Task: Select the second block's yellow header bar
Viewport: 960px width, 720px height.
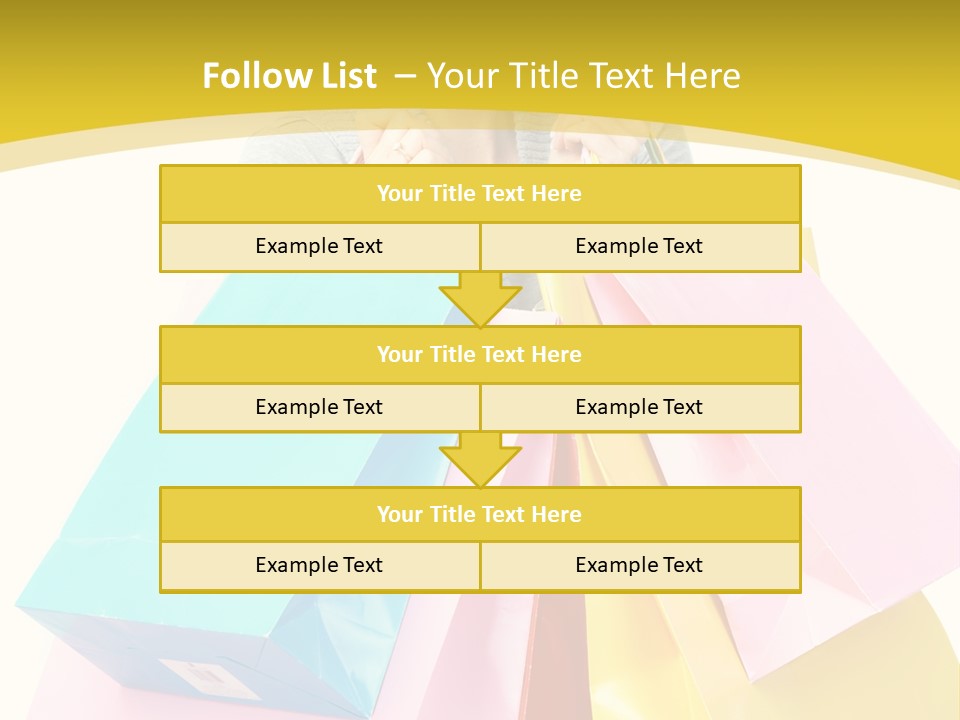Action: point(480,354)
